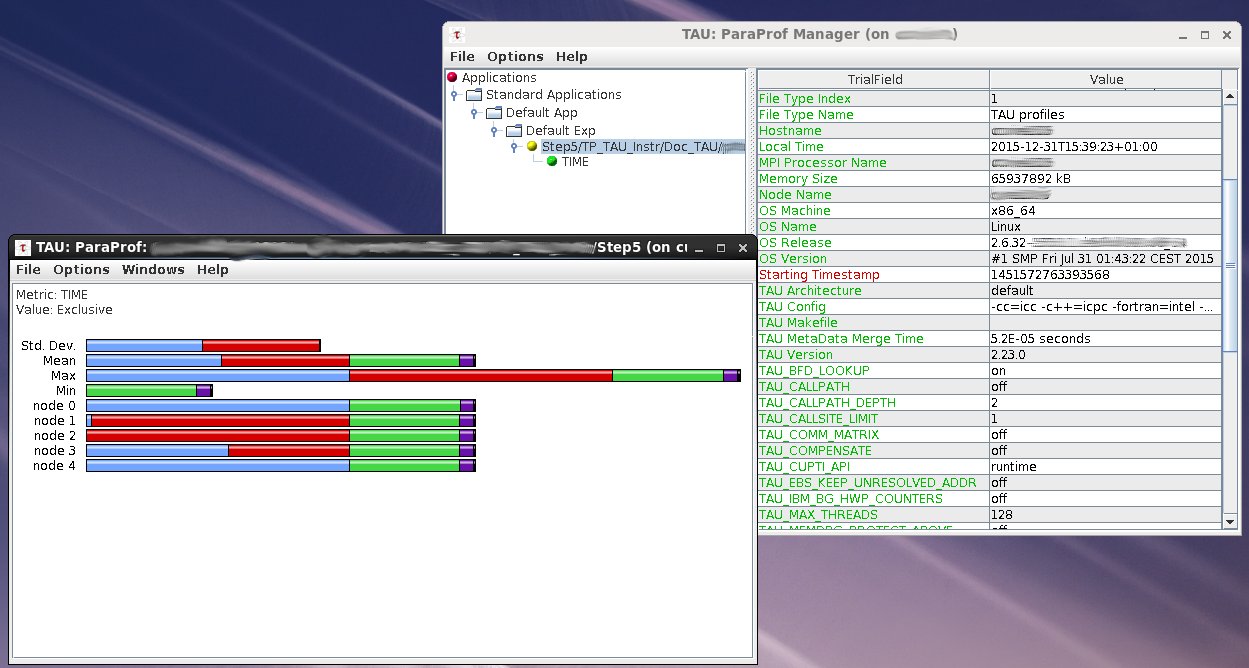Collapse the Standard Applications tree node
Viewport: 1249px width, 668px height.
coord(454,95)
